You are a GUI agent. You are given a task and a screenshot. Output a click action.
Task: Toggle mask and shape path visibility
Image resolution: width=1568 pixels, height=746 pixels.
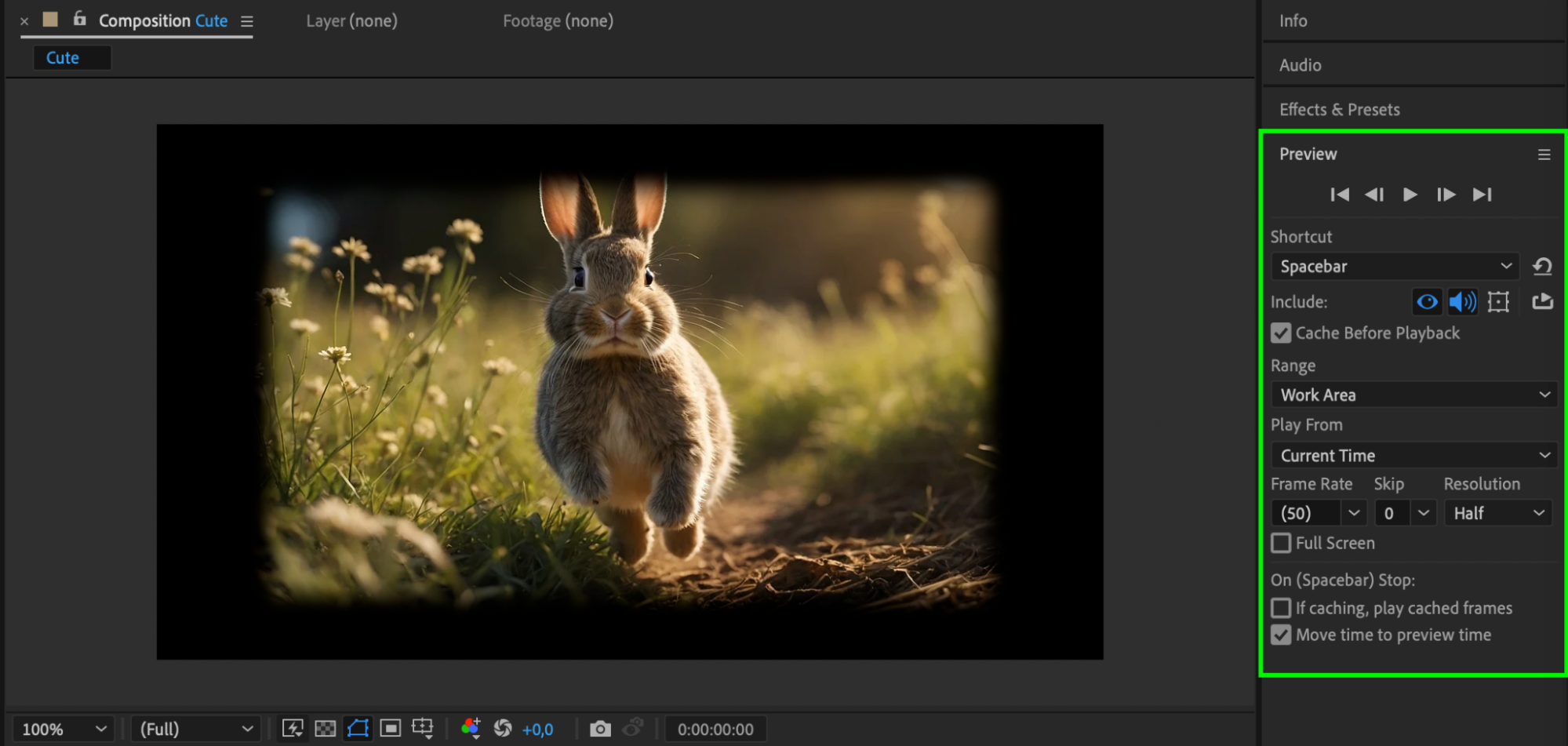click(358, 729)
